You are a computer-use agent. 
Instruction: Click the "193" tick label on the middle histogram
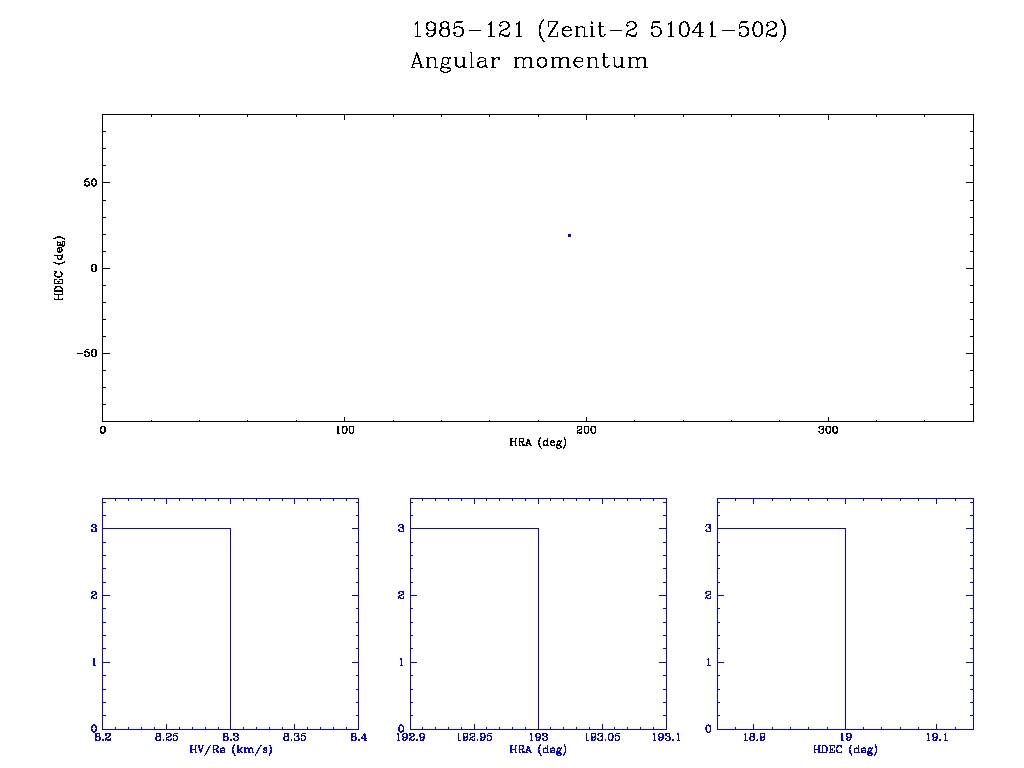(538, 738)
